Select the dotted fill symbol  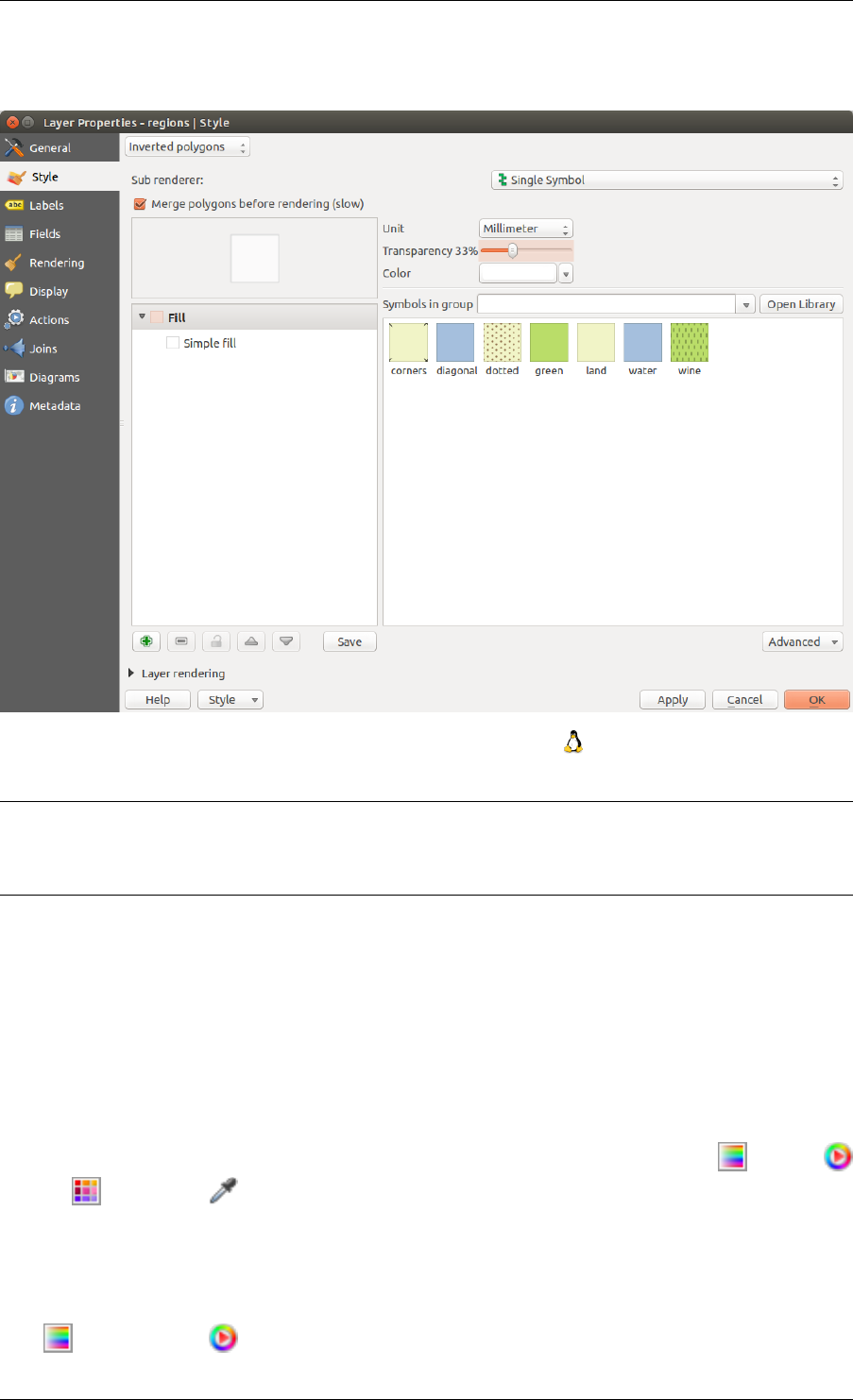(503, 350)
